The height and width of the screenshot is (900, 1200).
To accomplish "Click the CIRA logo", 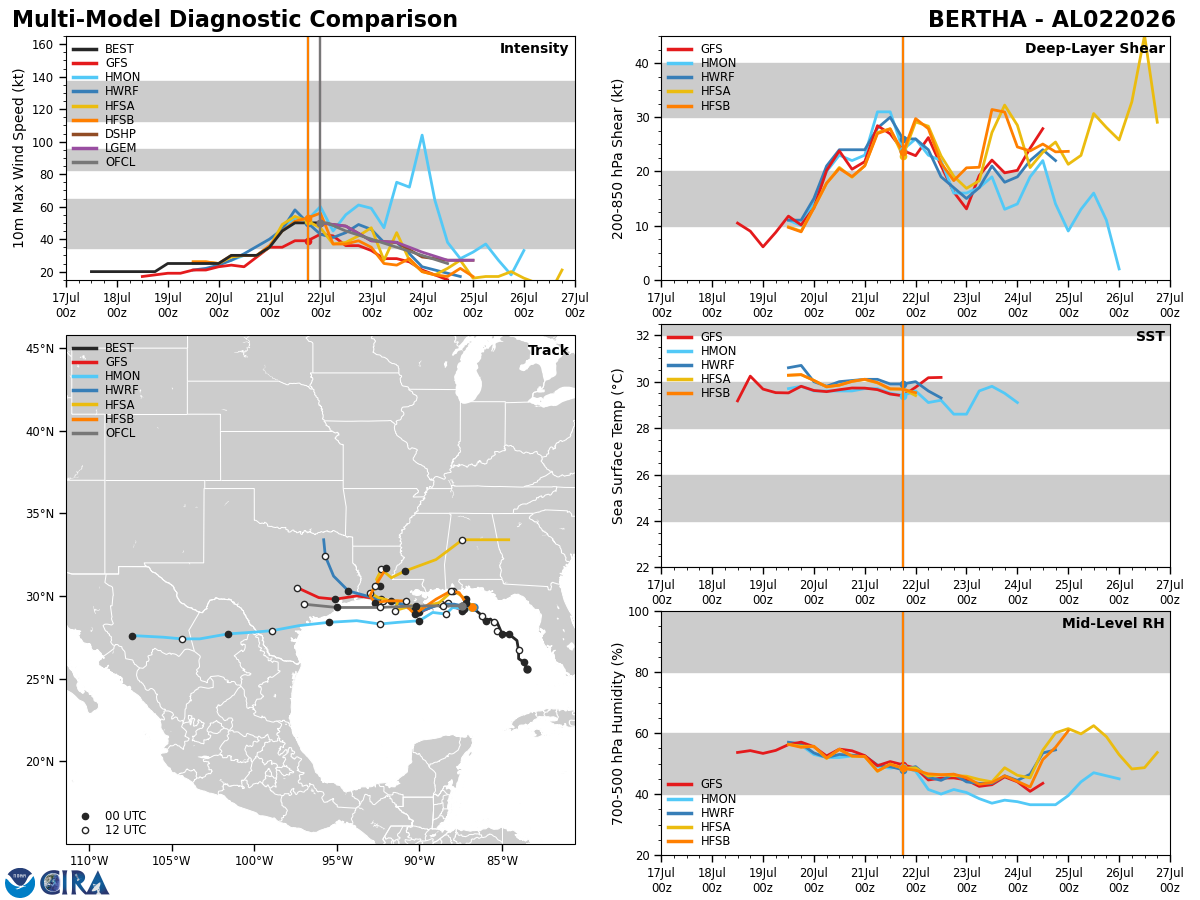I will pos(75,882).
